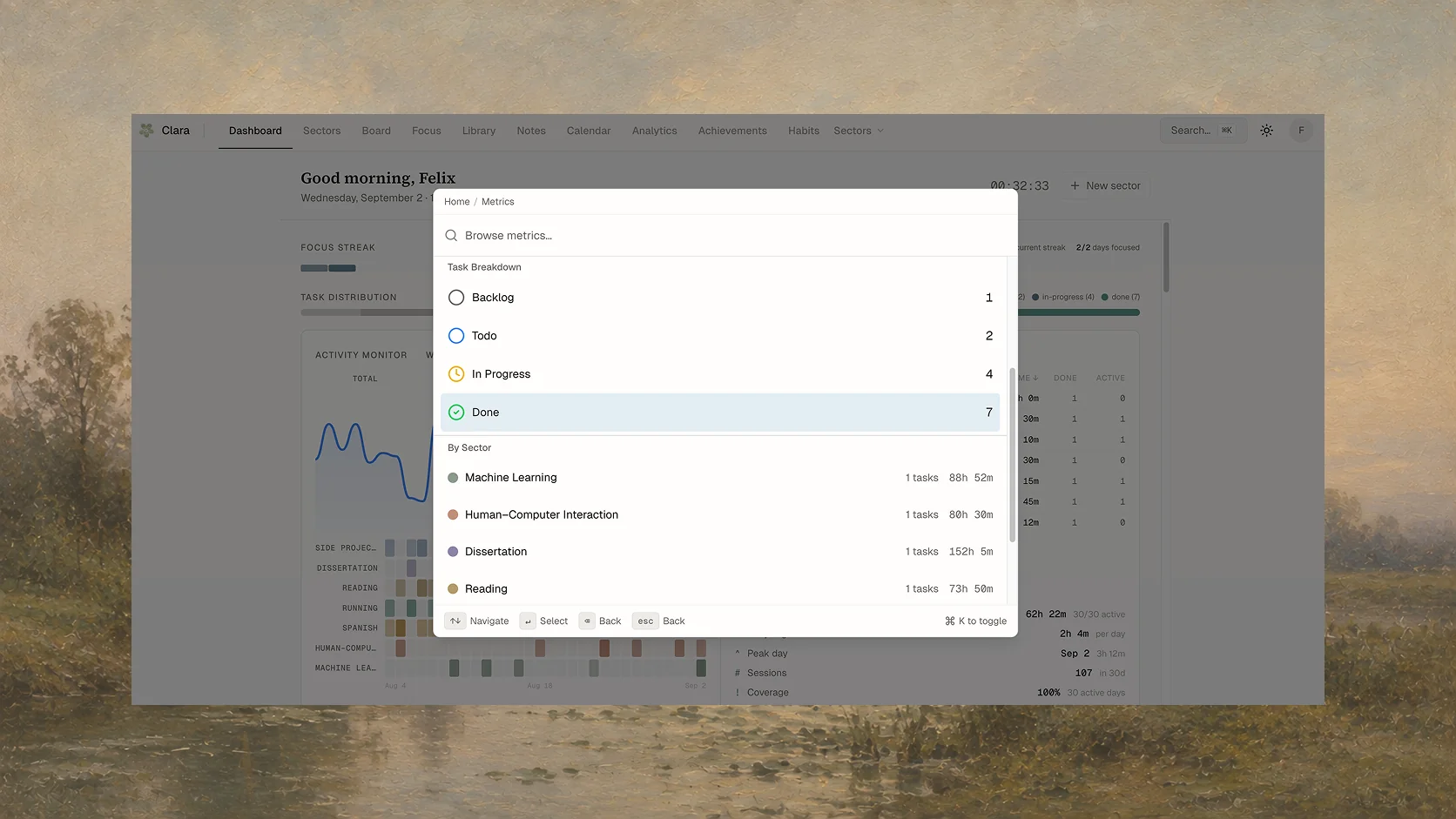The width and height of the screenshot is (1456, 819).
Task: Click the New sector button
Action: pyautogui.click(x=1105, y=186)
